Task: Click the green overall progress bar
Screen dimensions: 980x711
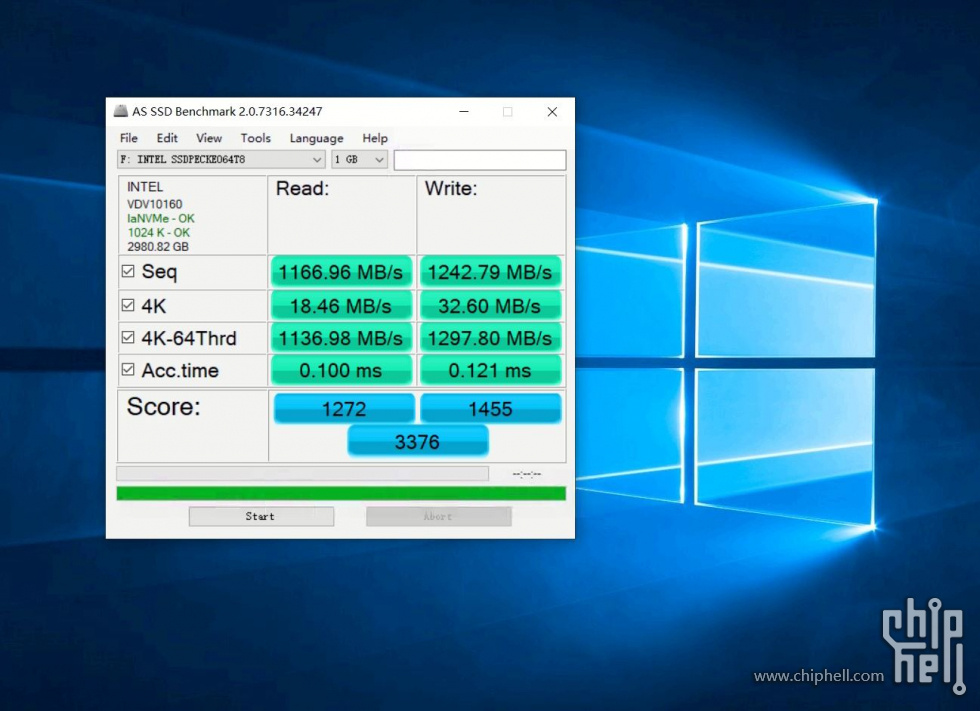Action: tap(341, 494)
